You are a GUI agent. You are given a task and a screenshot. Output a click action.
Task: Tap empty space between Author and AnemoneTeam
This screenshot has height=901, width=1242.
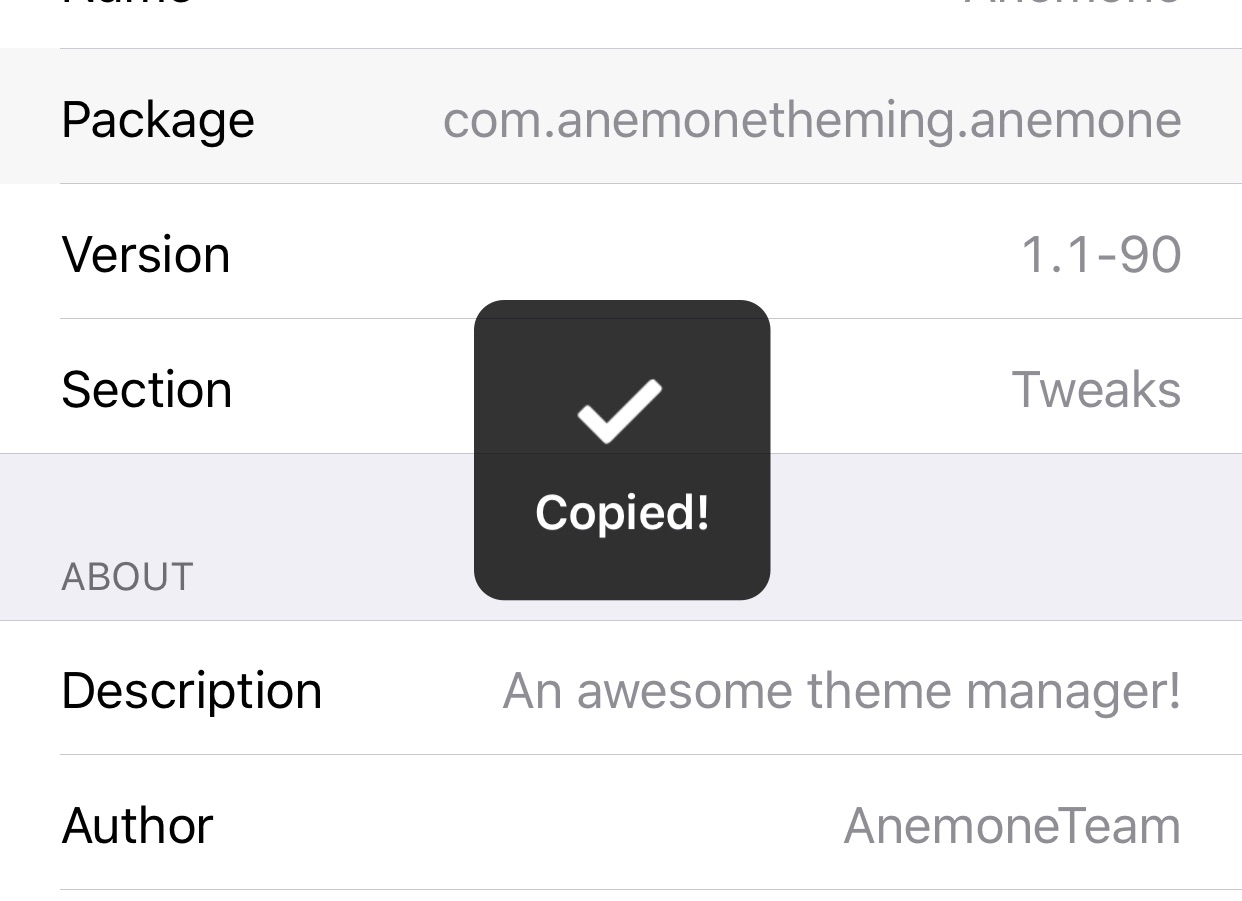pyautogui.click(x=528, y=826)
